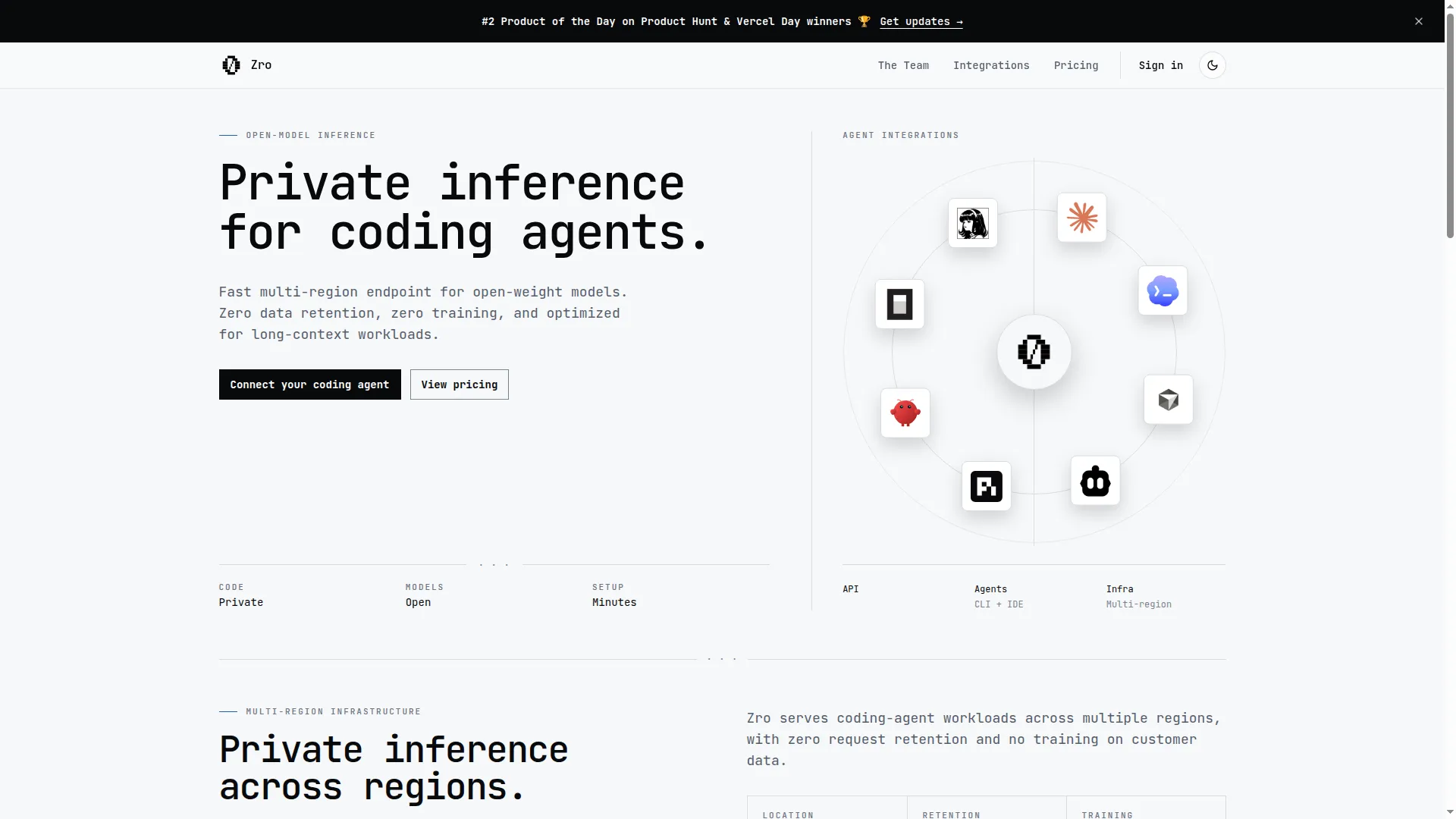Select the black pixel-square R icon

pos(986,486)
